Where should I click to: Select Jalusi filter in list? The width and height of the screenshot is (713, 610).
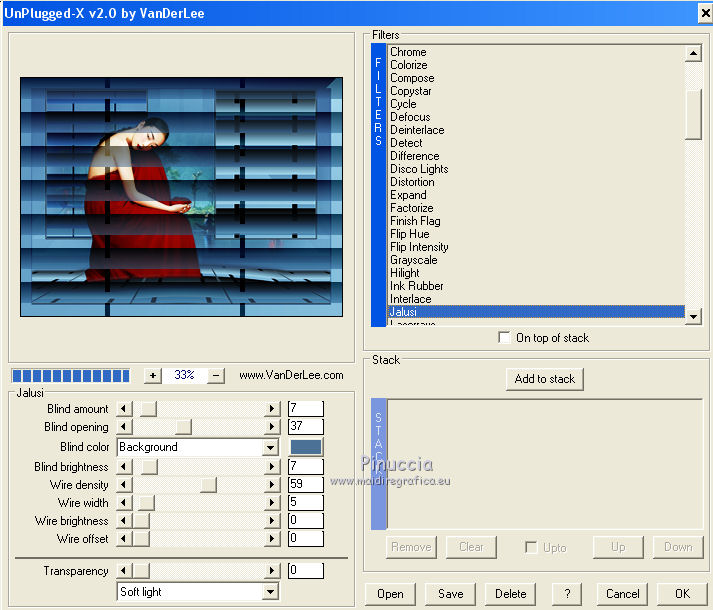pos(537,312)
